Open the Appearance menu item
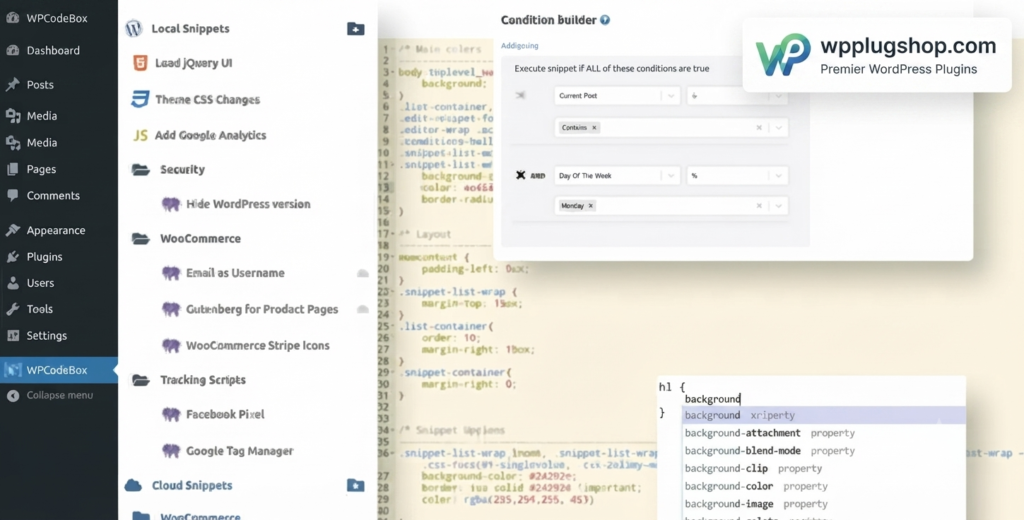This screenshot has width=1024, height=520. click(56, 230)
